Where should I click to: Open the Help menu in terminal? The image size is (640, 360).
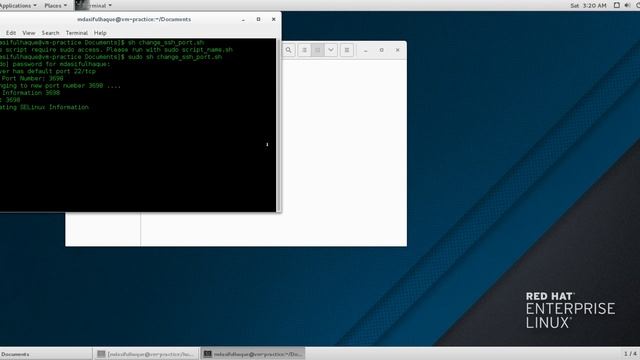pos(100,33)
